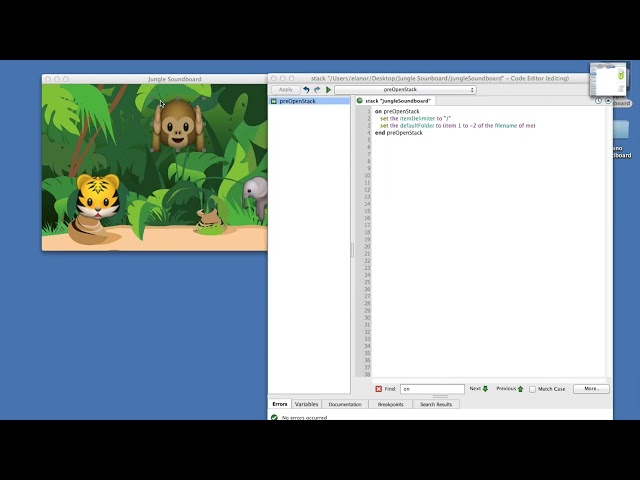Click the disabled Apply button
The width and height of the screenshot is (640, 480).
pyautogui.click(x=286, y=90)
